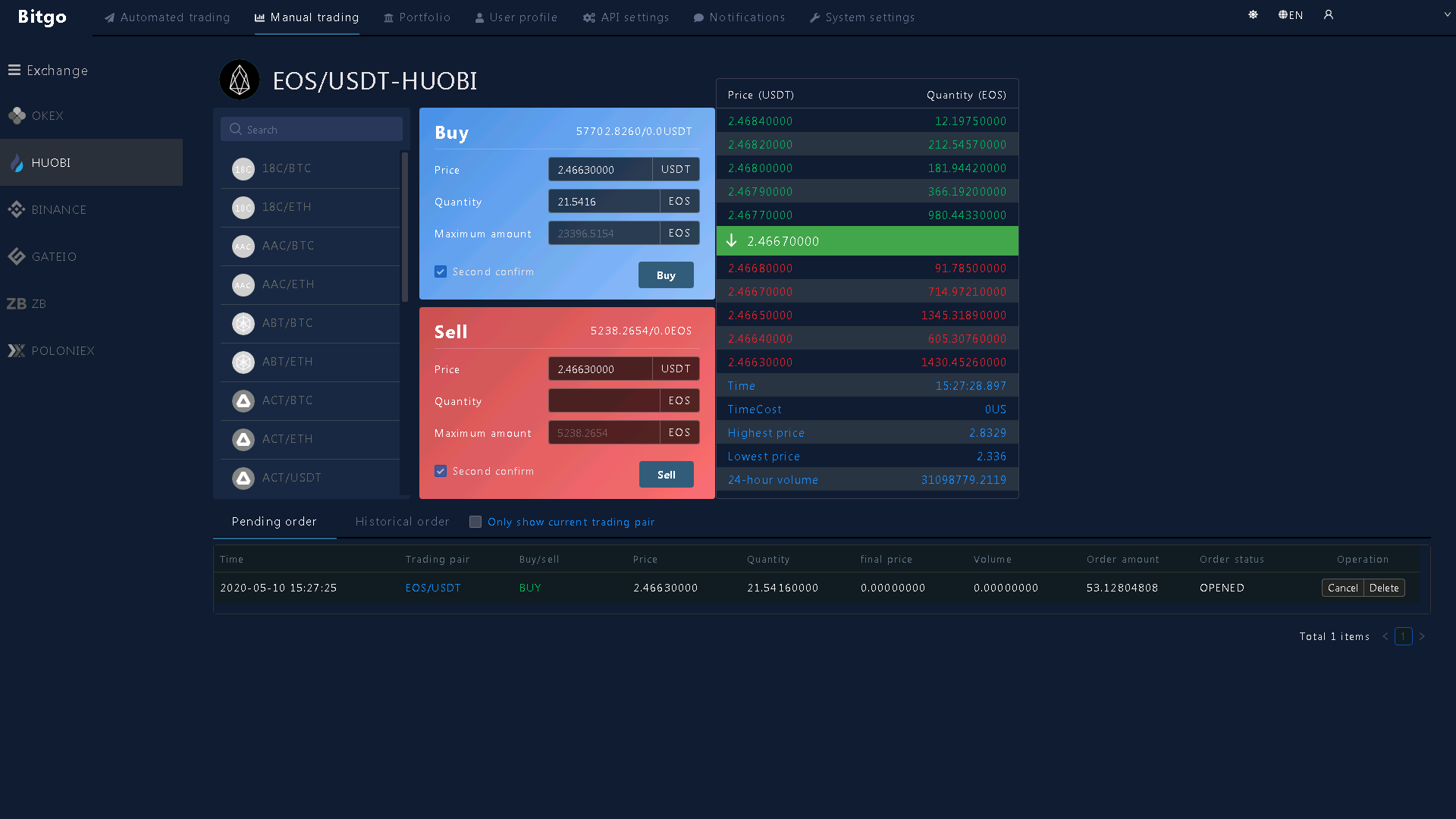This screenshot has width=1456, height=819.
Task: Click the Buy maximum amount field
Action: tap(604, 233)
